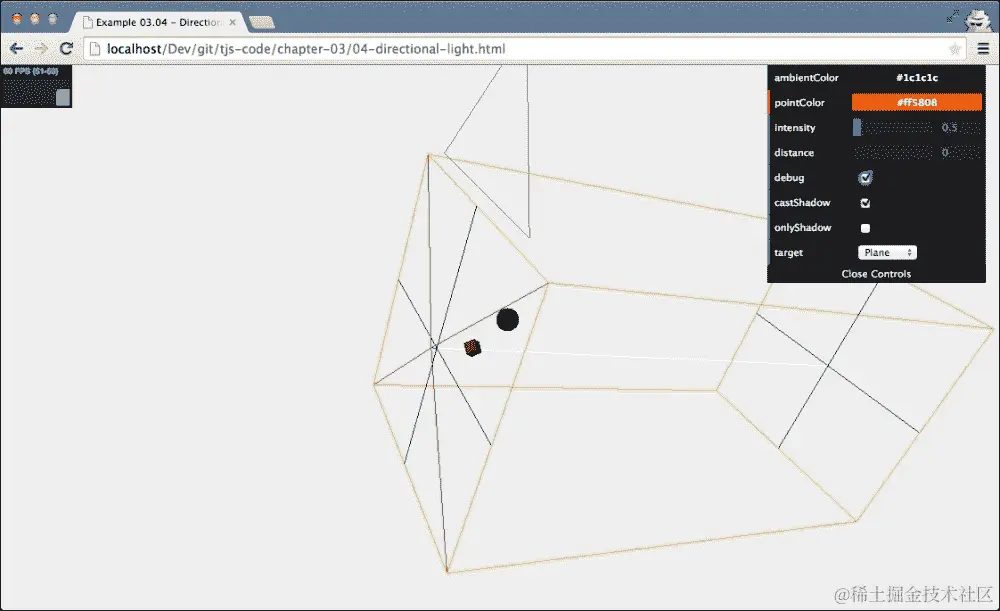Click the ambientColor value #1c1c1c

point(916,78)
